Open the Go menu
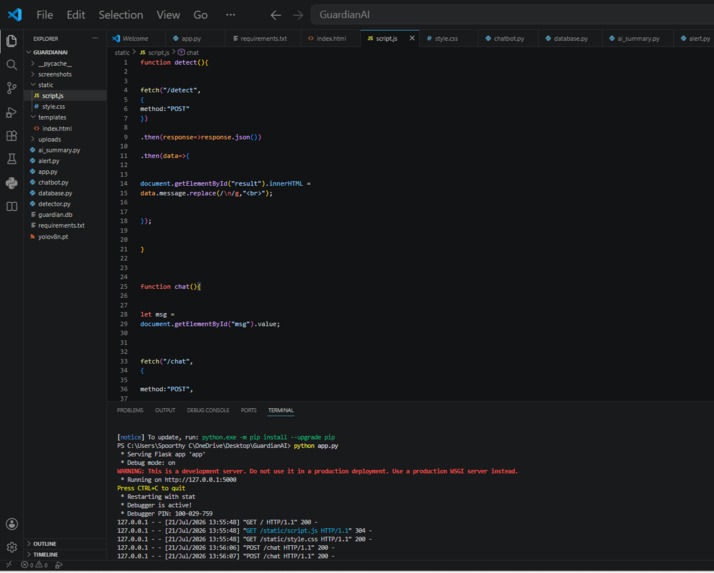The height and width of the screenshot is (573, 714). click(200, 15)
